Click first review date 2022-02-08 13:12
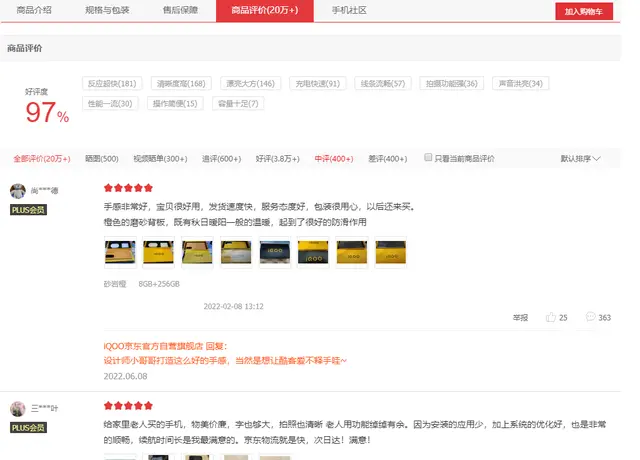Image resolution: width=640 pixels, height=460 pixels. pos(233,307)
